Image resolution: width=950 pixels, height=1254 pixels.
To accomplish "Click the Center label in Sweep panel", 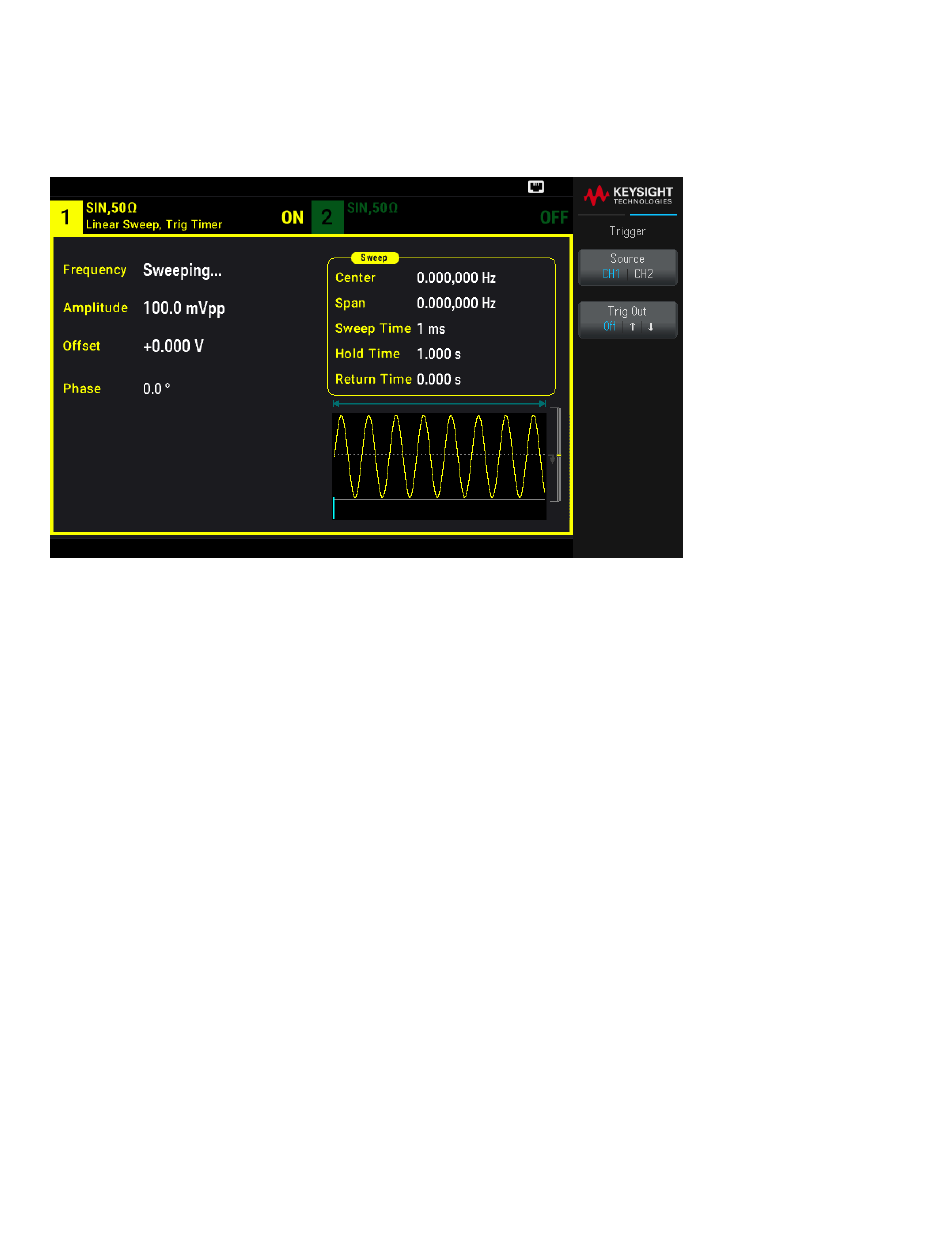I will (355, 278).
